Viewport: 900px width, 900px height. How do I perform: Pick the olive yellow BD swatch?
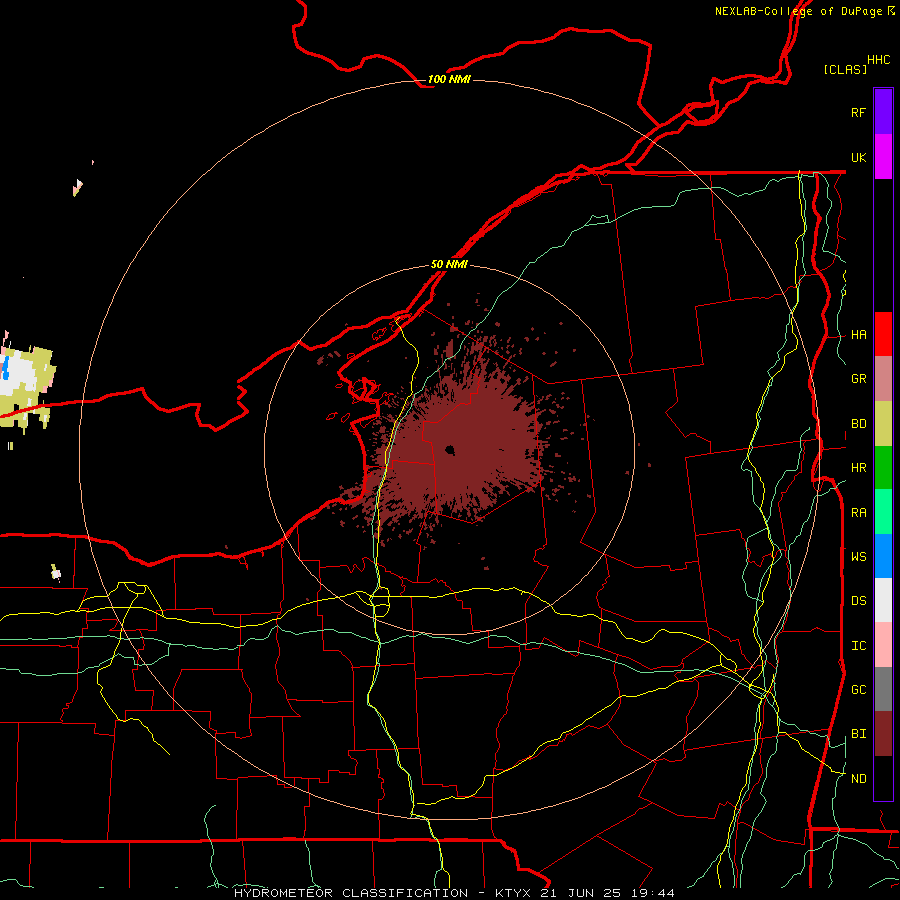pos(883,424)
